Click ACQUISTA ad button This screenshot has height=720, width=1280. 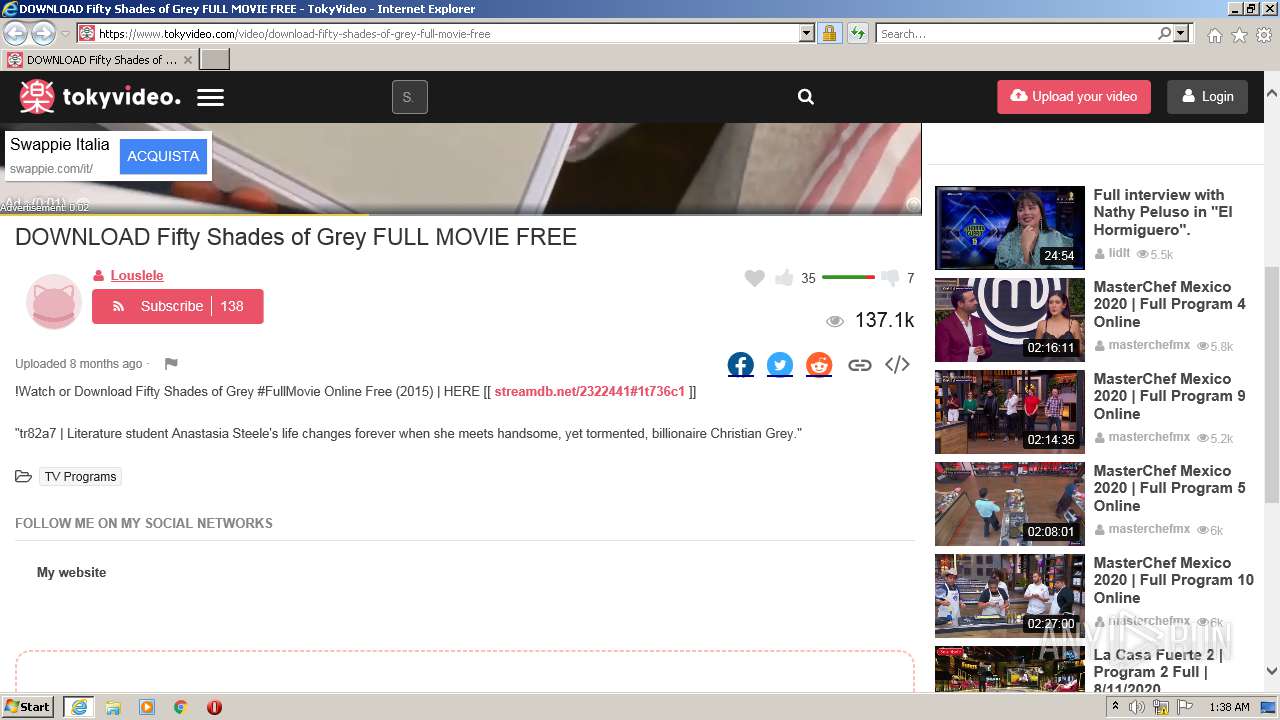[163, 156]
